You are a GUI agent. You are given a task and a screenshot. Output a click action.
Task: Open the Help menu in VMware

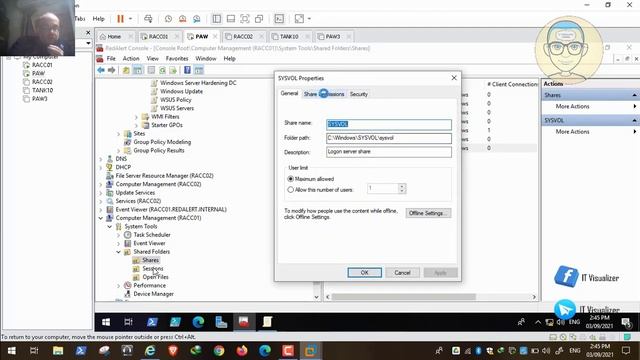click(x=98, y=19)
